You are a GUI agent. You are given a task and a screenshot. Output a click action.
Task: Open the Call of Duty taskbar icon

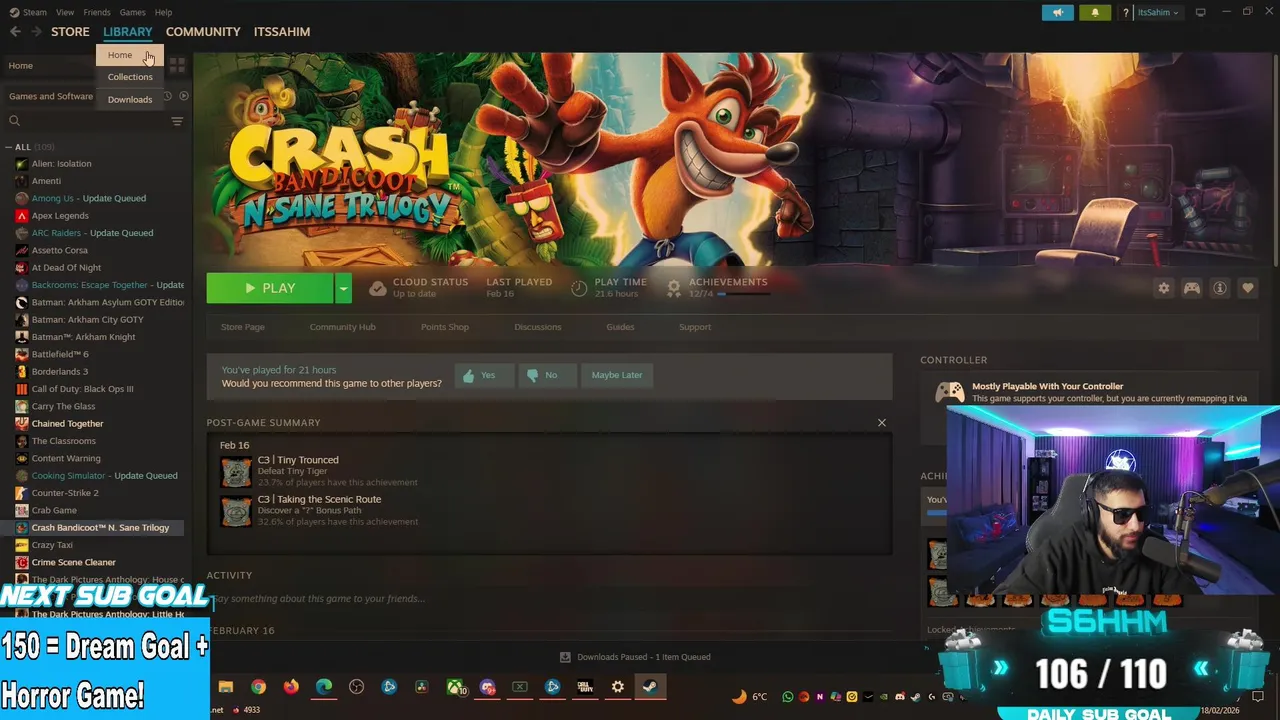coord(585,687)
